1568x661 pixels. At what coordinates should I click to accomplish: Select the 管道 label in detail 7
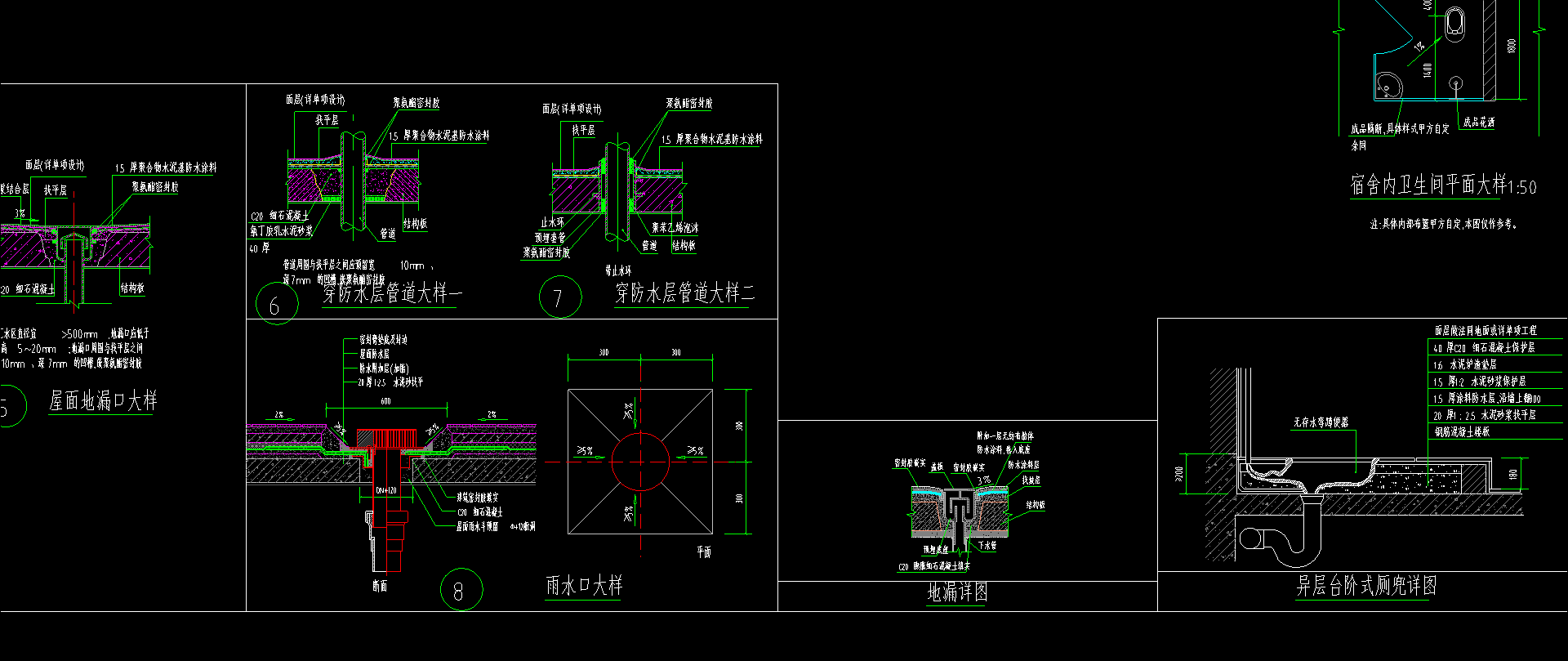[x=649, y=245]
